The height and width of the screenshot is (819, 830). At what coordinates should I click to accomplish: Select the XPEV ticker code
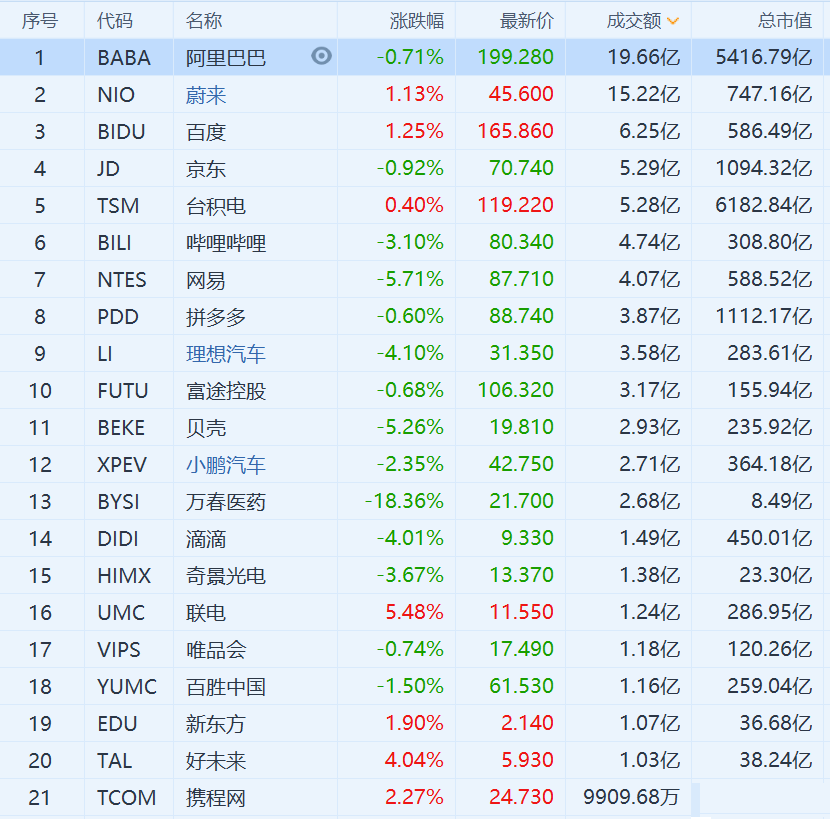(122, 465)
